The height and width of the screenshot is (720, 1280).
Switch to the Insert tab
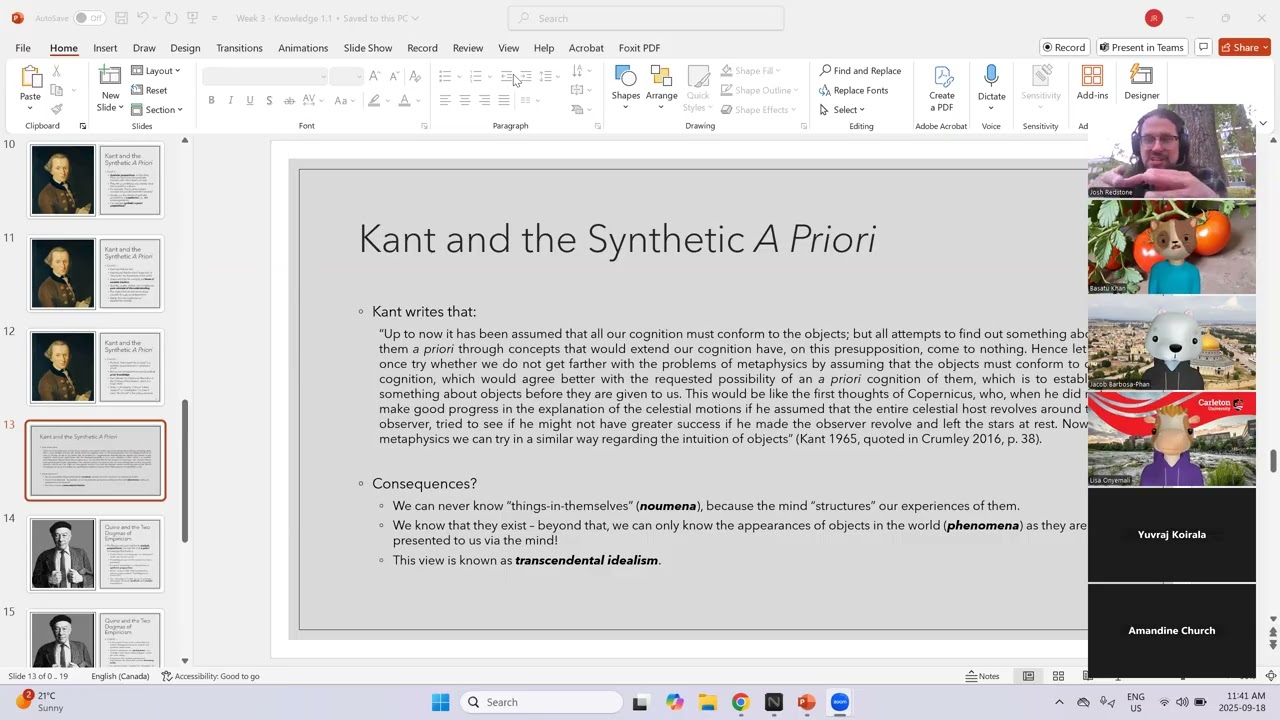pyautogui.click(x=105, y=48)
